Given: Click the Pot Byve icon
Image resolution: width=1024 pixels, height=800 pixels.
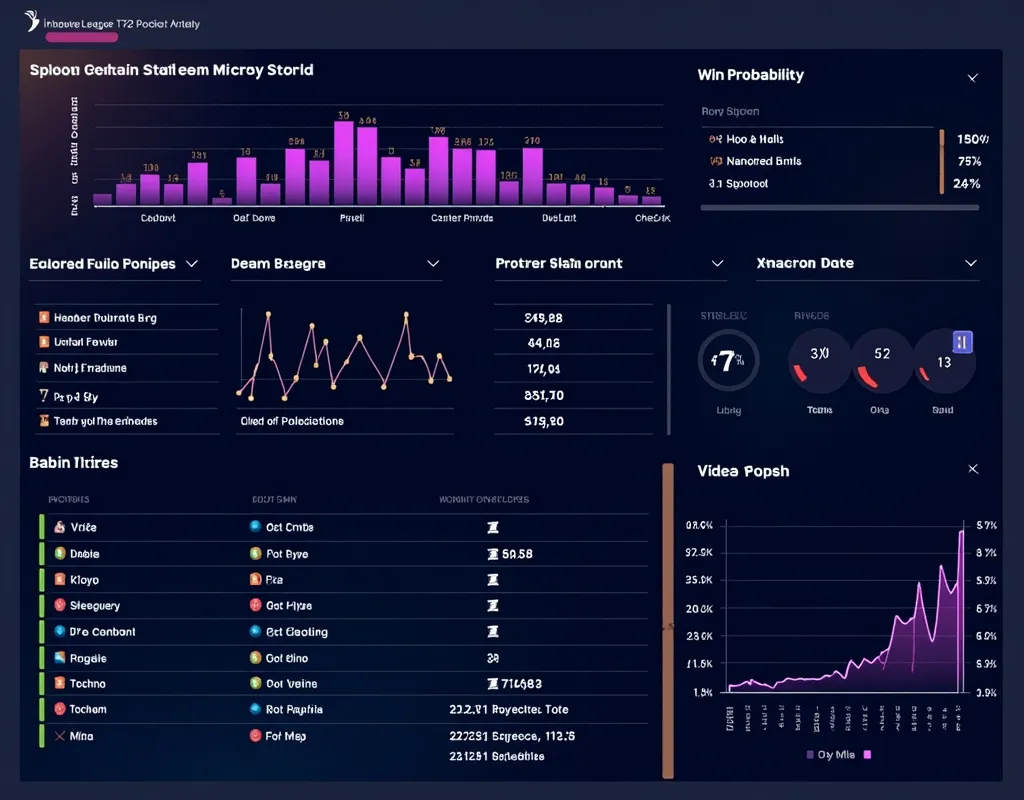Looking at the screenshot, I should [255, 553].
